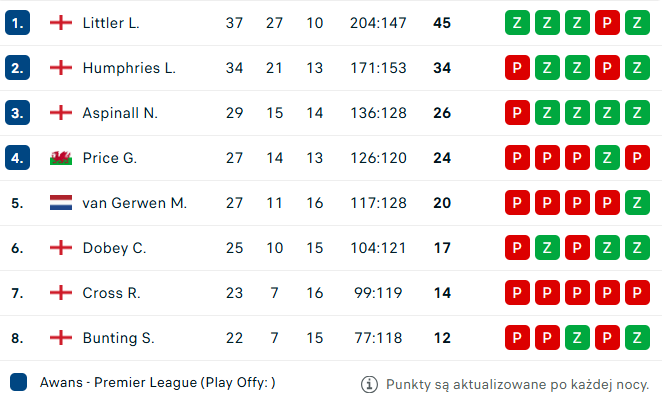The image size is (667, 410).
Task: Click Awans - Premier League legend text
Action: coord(158,383)
